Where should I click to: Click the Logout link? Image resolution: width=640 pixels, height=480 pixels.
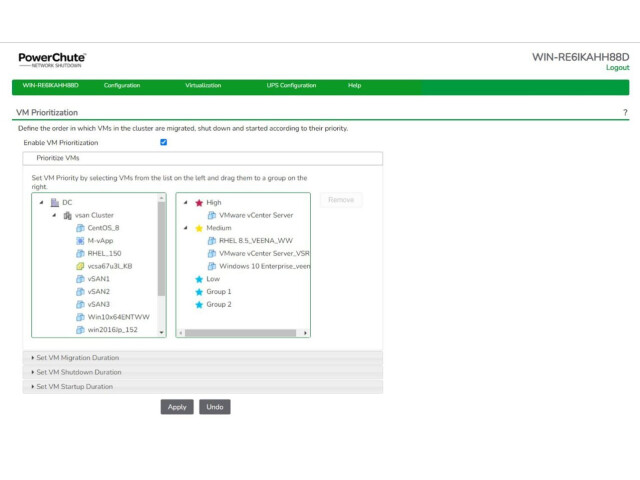618,68
